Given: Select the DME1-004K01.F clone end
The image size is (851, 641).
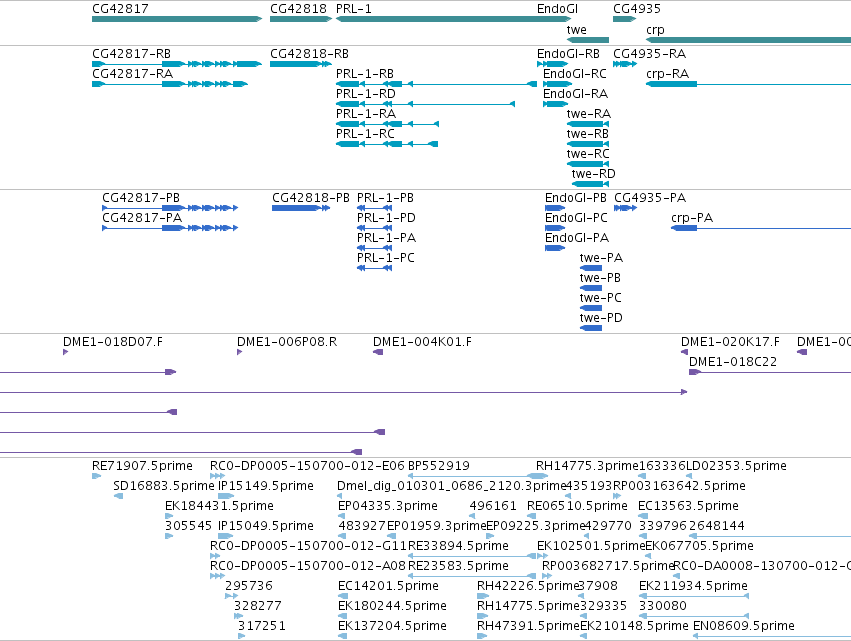Looking at the screenshot, I should 378,352.
